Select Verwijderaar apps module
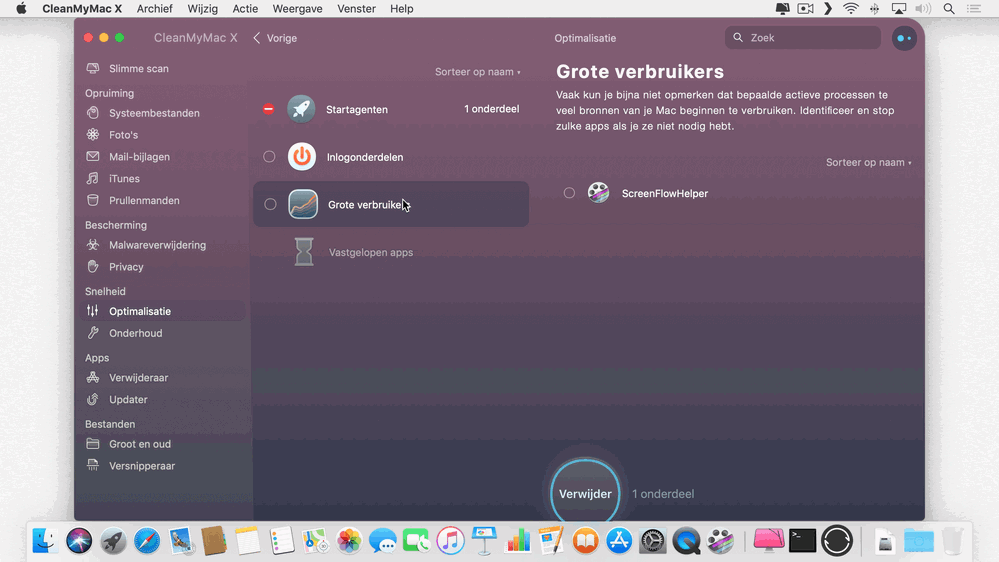 [138, 378]
